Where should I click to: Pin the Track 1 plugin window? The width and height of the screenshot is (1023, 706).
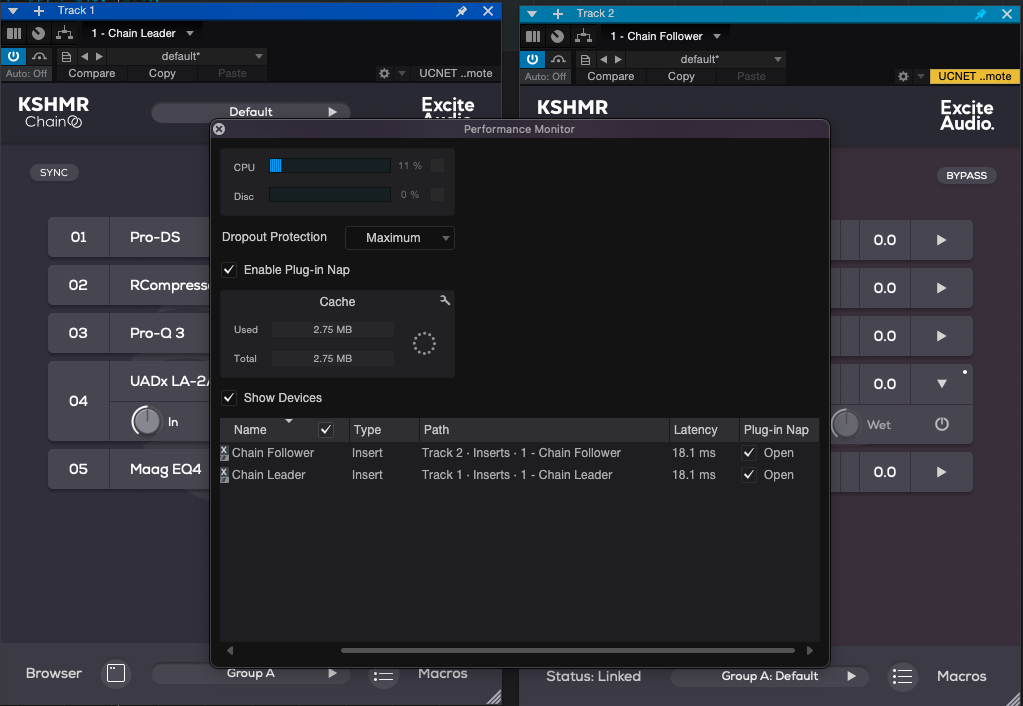pyautogui.click(x=461, y=11)
